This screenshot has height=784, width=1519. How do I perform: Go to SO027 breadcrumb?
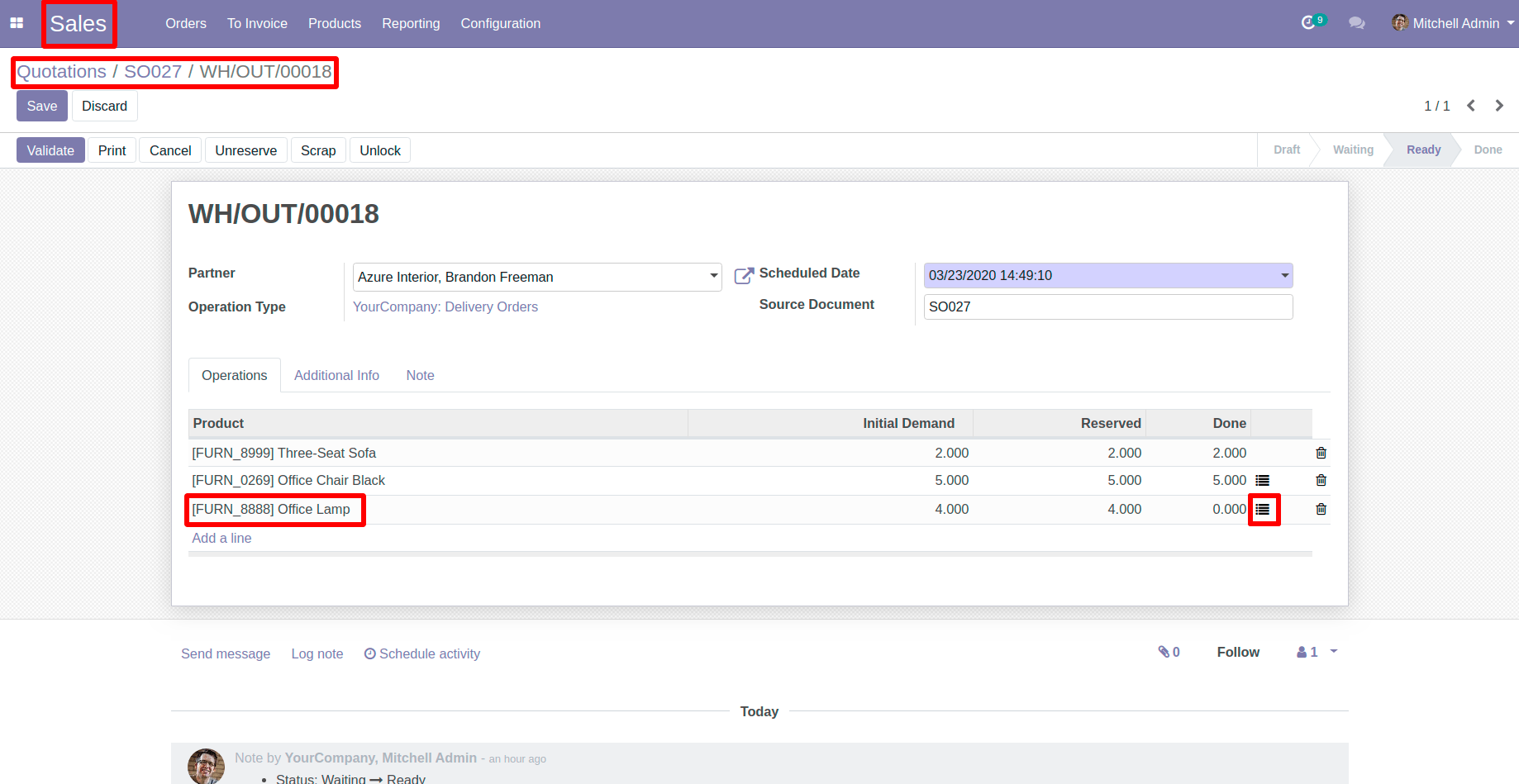coord(153,72)
